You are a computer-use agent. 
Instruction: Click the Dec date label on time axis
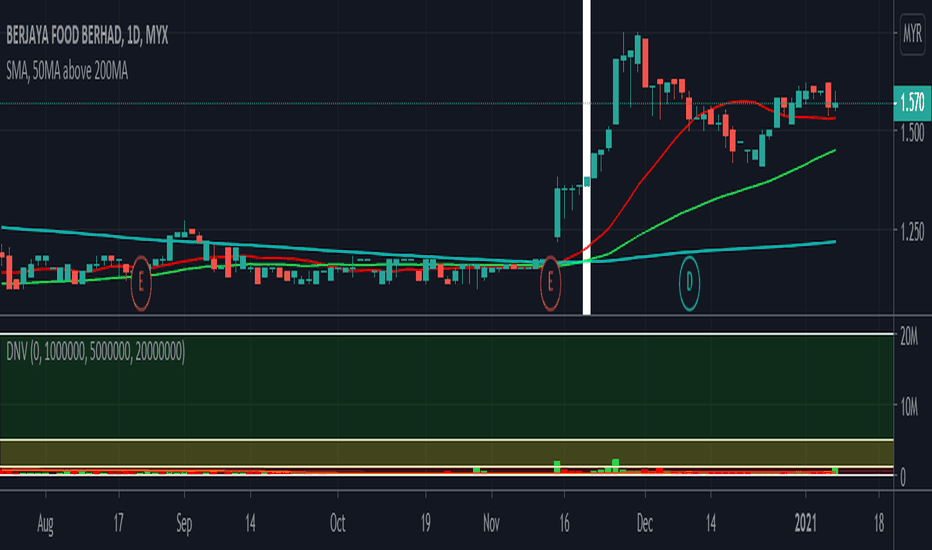645,524
